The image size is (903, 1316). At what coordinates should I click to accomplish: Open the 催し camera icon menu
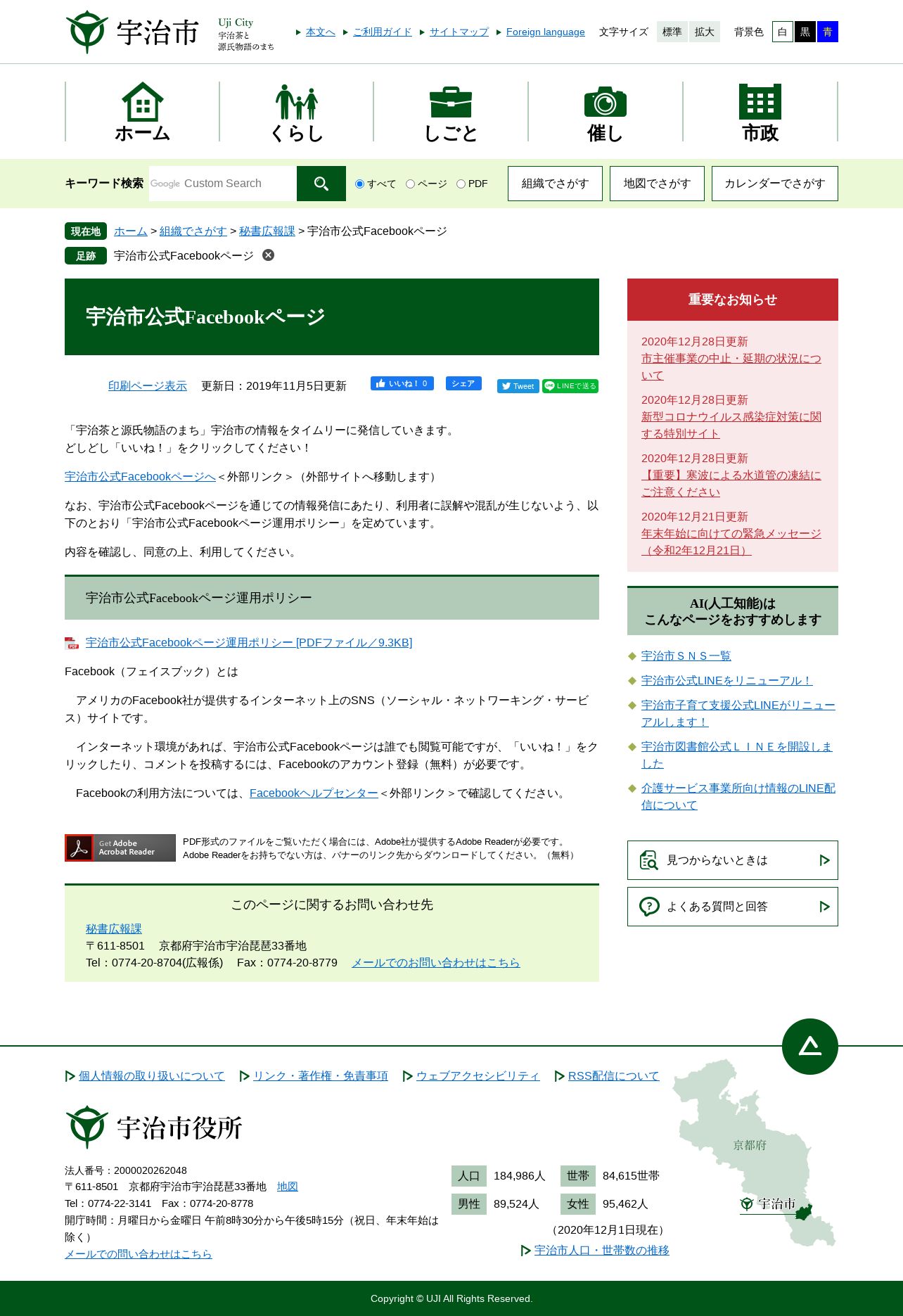pos(606,112)
